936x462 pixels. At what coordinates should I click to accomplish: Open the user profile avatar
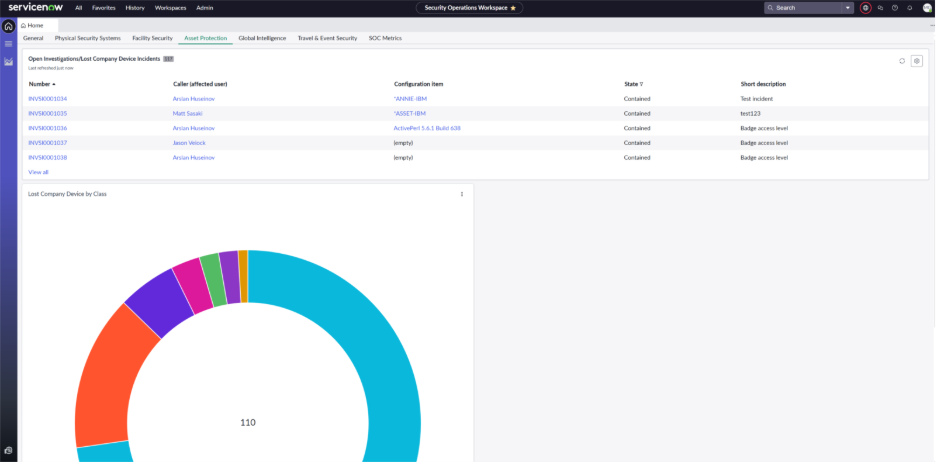click(927, 8)
